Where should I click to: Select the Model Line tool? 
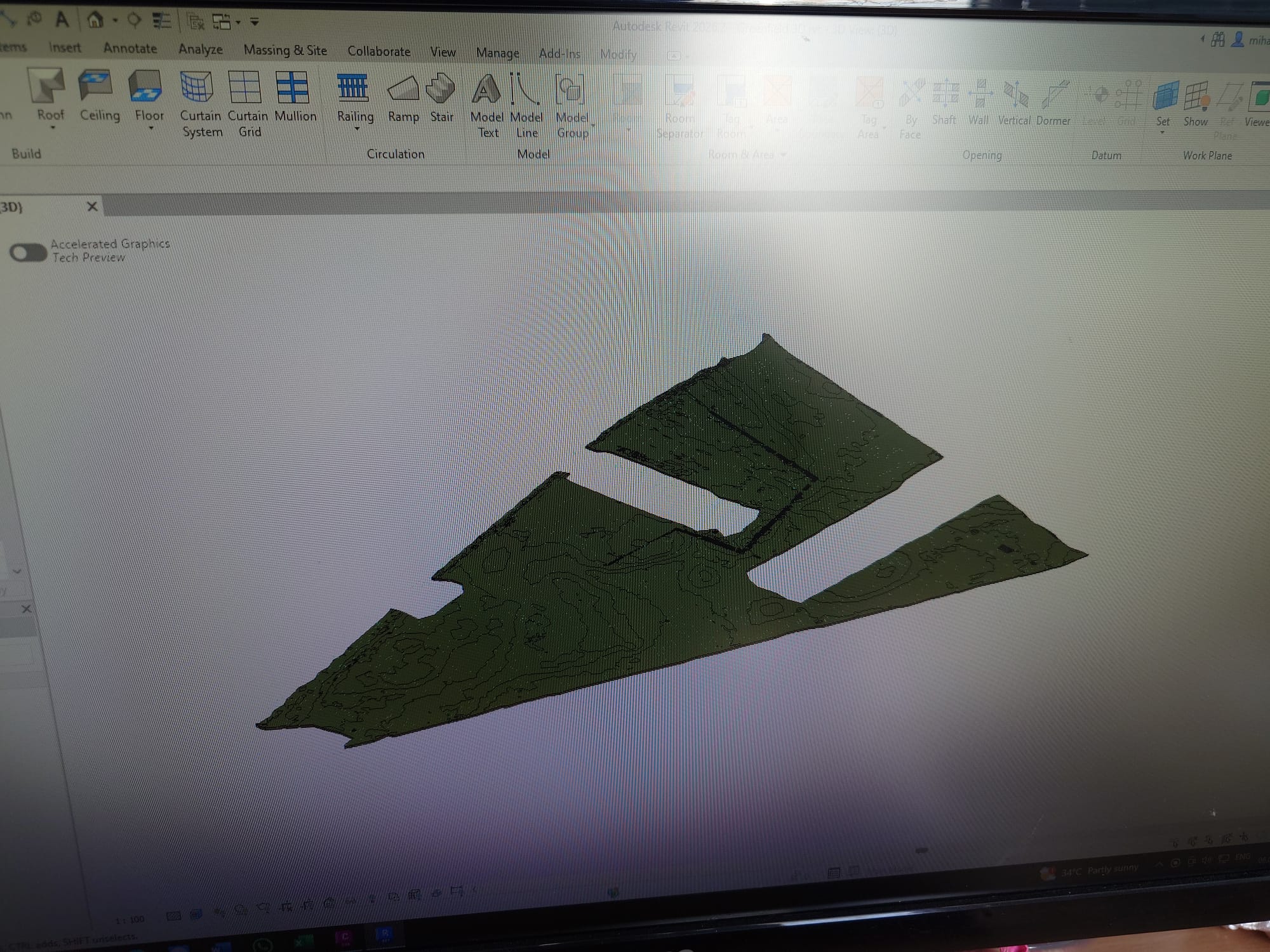point(525,90)
